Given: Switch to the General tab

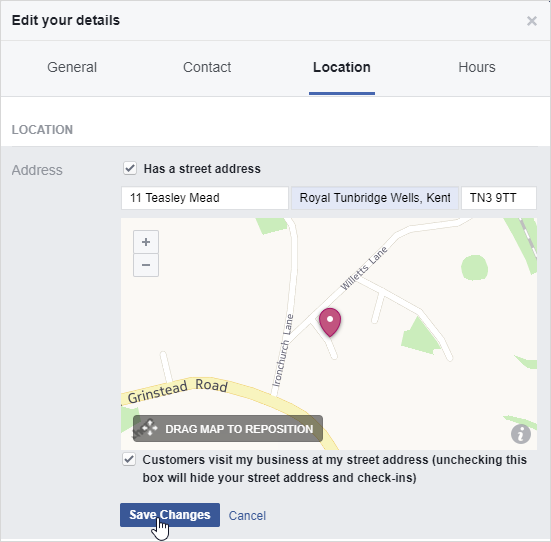Looking at the screenshot, I should [x=72, y=67].
